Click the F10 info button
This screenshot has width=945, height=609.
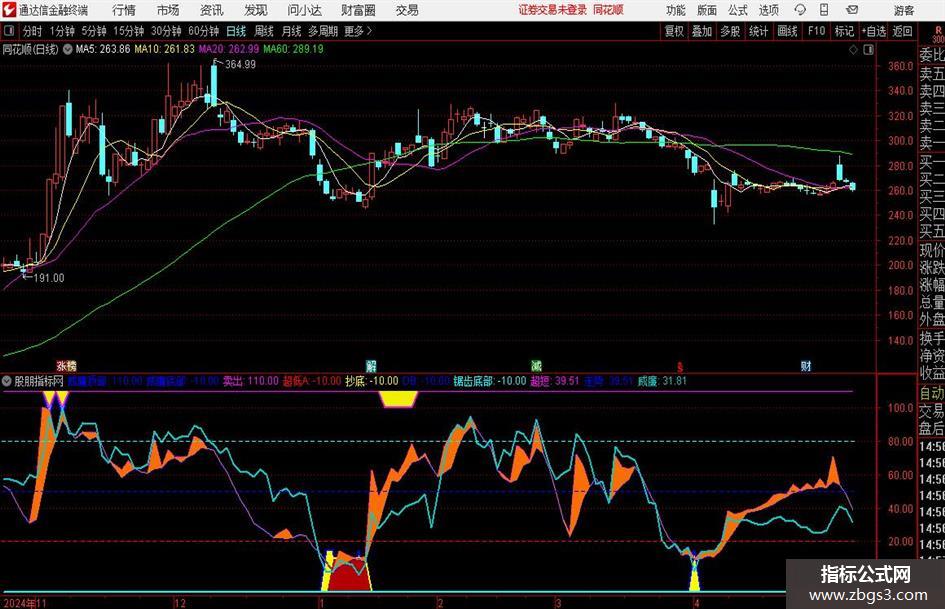point(817,31)
